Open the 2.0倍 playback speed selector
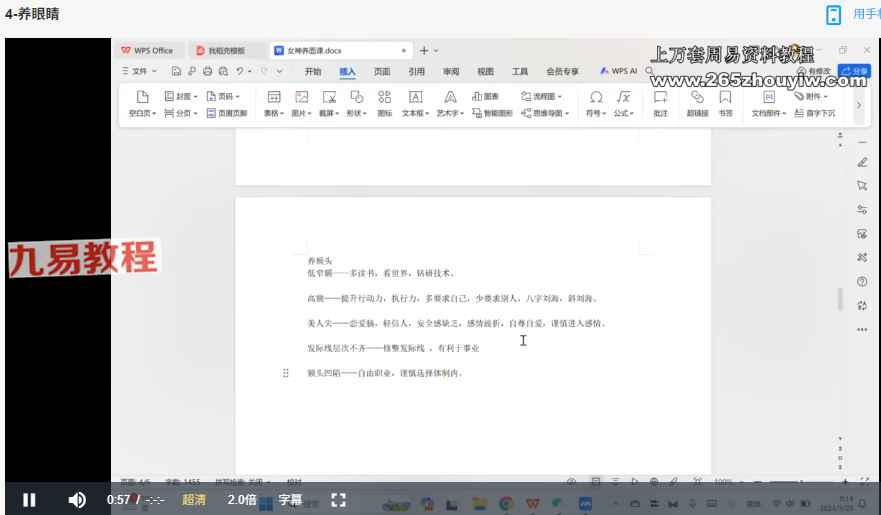881x515 pixels. [x=242, y=499]
